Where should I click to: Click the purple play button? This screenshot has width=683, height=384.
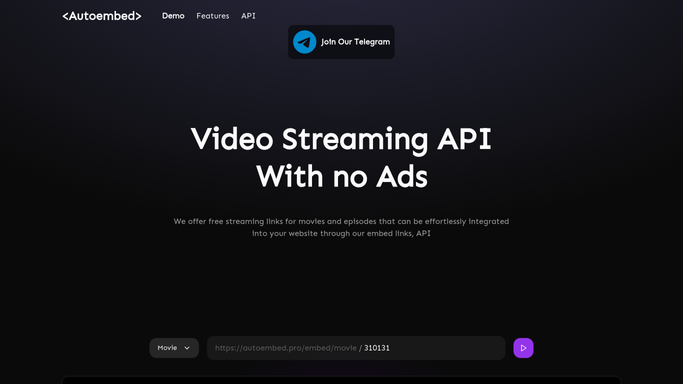523,348
